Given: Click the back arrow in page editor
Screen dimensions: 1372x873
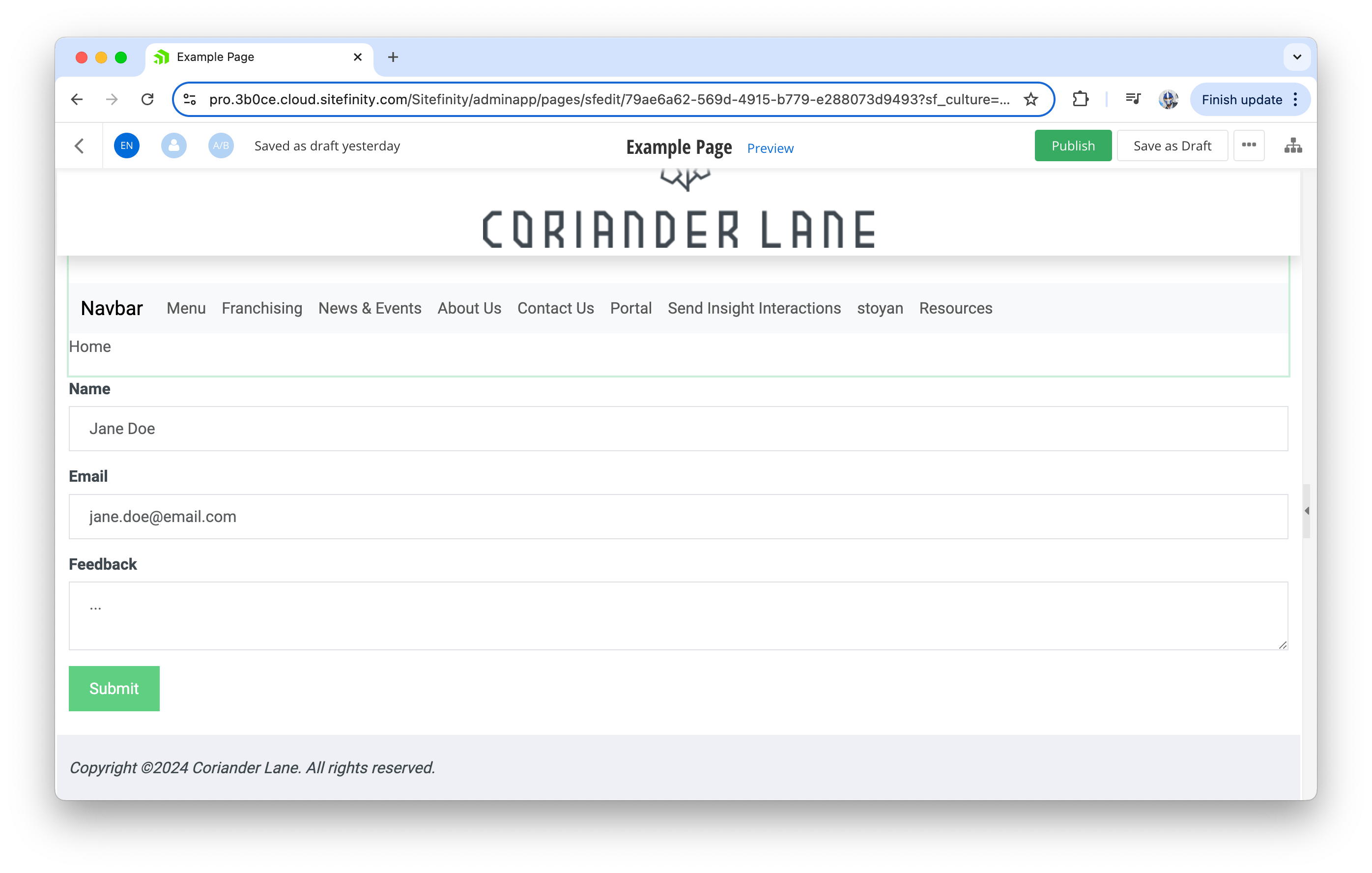Looking at the screenshot, I should click(x=79, y=146).
